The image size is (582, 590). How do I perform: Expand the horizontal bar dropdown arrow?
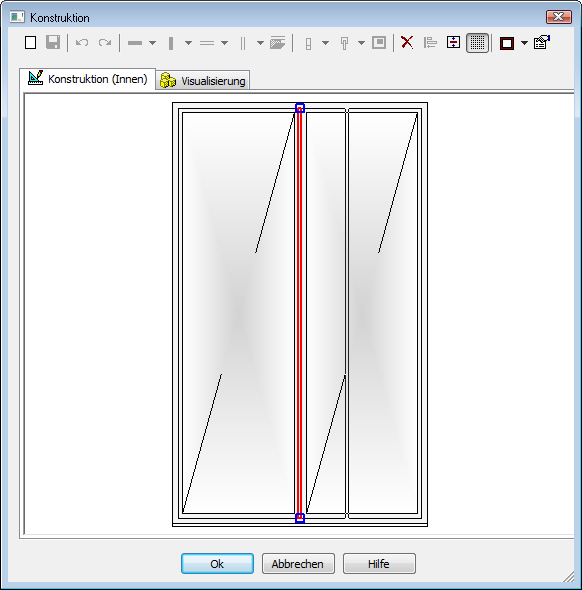coord(152,43)
